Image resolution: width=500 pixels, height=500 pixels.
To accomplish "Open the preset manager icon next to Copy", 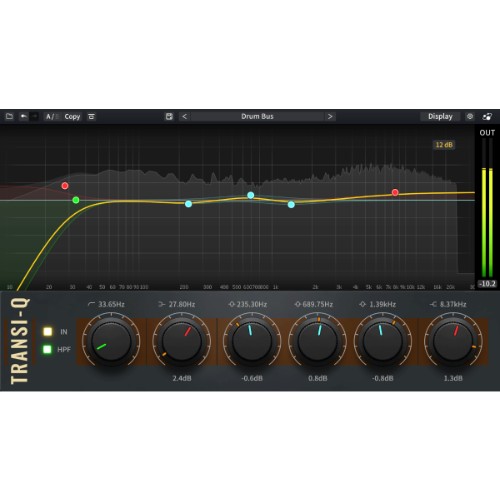I will click(x=91, y=117).
